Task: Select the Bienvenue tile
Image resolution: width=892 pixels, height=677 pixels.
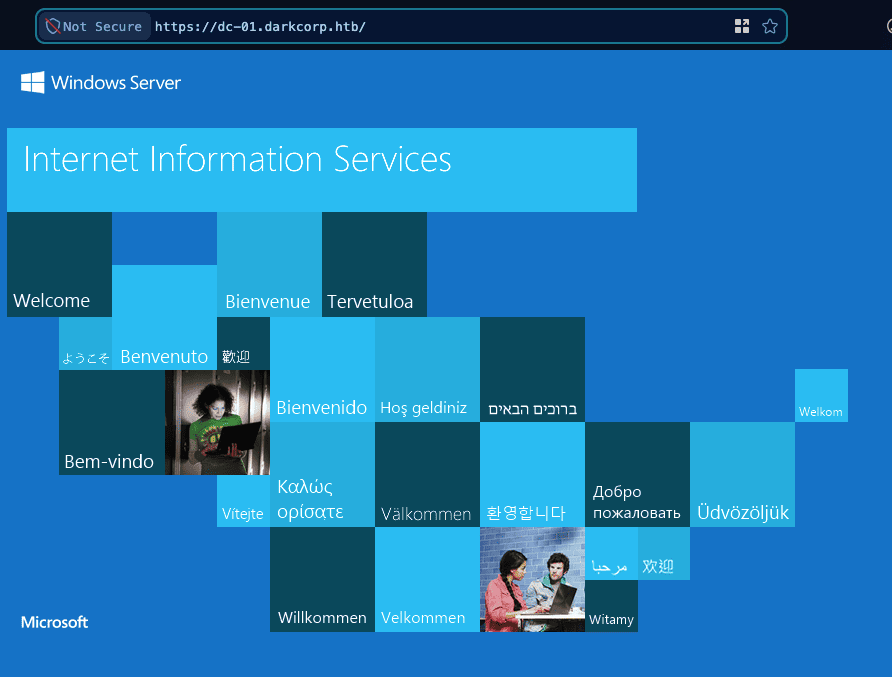Action: (x=269, y=265)
